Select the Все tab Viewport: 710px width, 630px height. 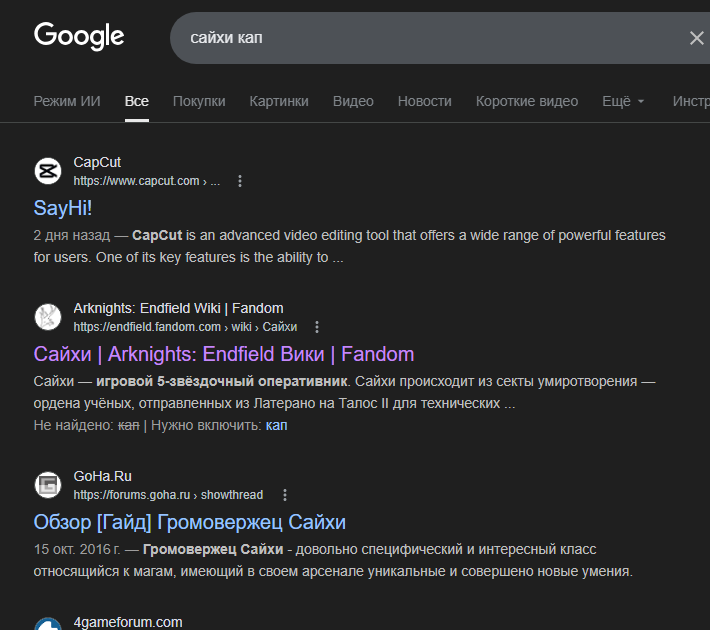point(137,101)
